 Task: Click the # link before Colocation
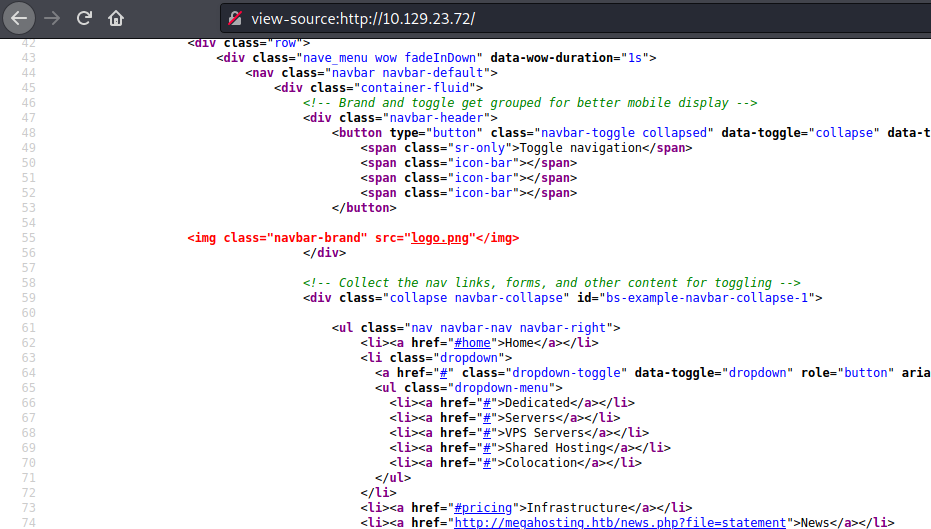pyautogui.click(x=487, y=463)
